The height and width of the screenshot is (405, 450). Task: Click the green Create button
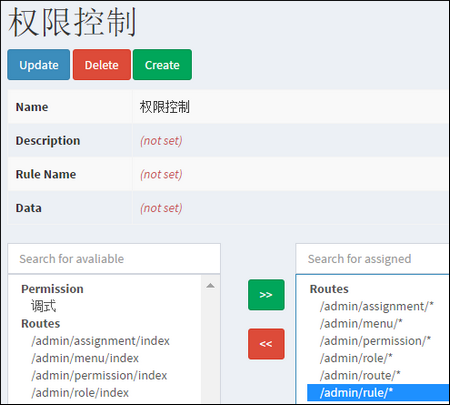click(162, 65)
